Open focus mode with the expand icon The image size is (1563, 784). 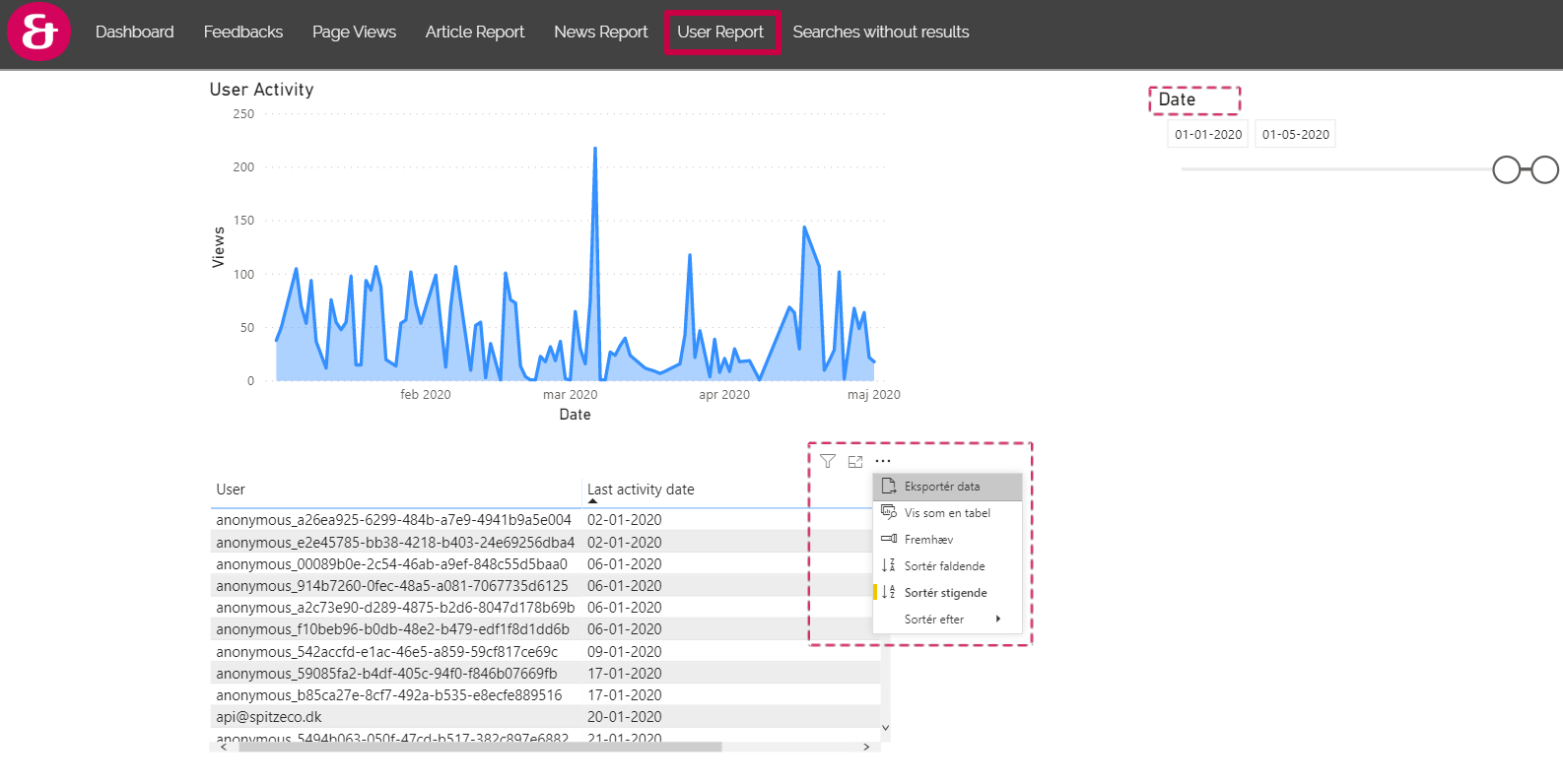pyautogui.click(x=855, y=461)
